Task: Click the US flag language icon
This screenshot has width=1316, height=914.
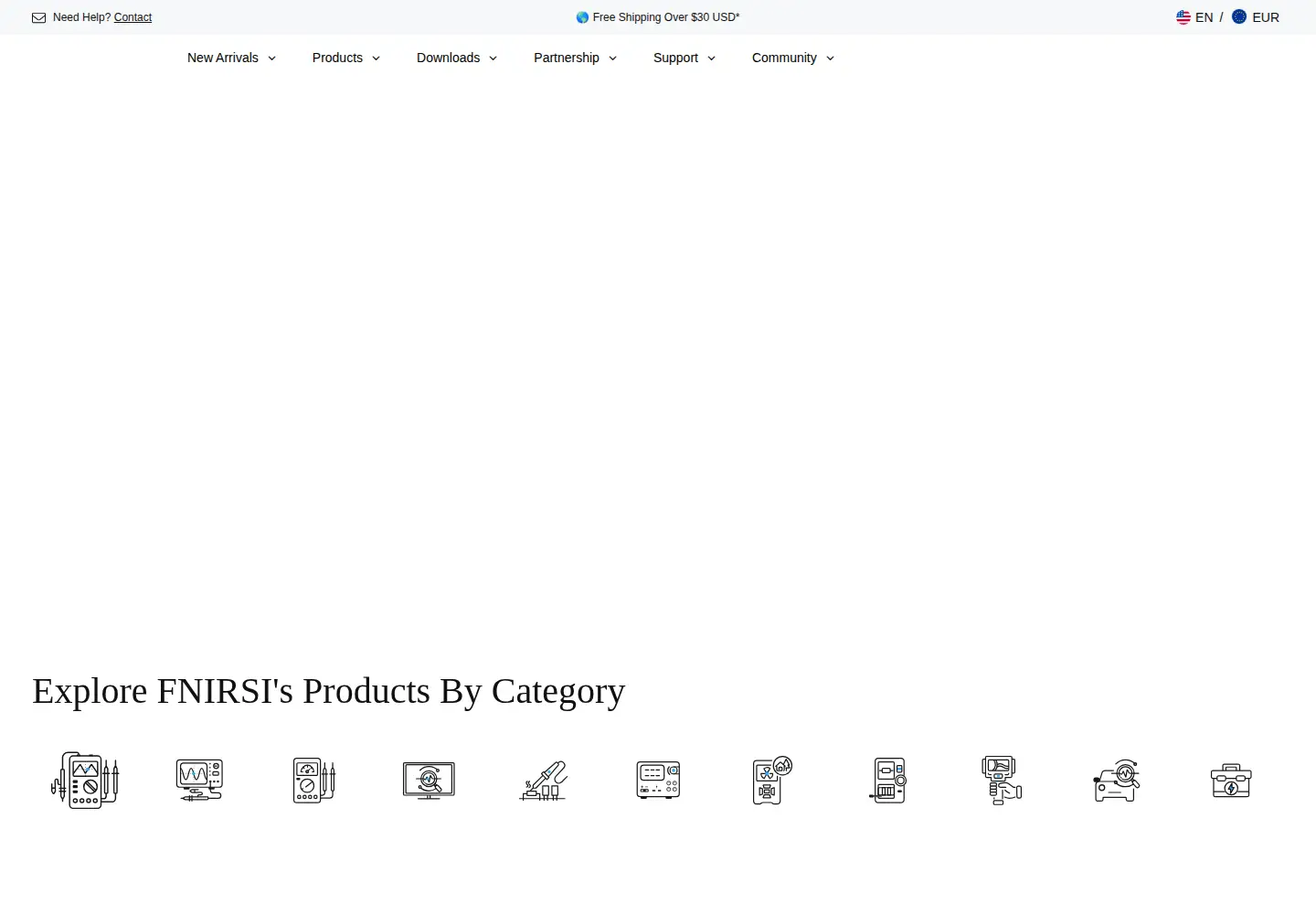Action: click(1183, 17)
